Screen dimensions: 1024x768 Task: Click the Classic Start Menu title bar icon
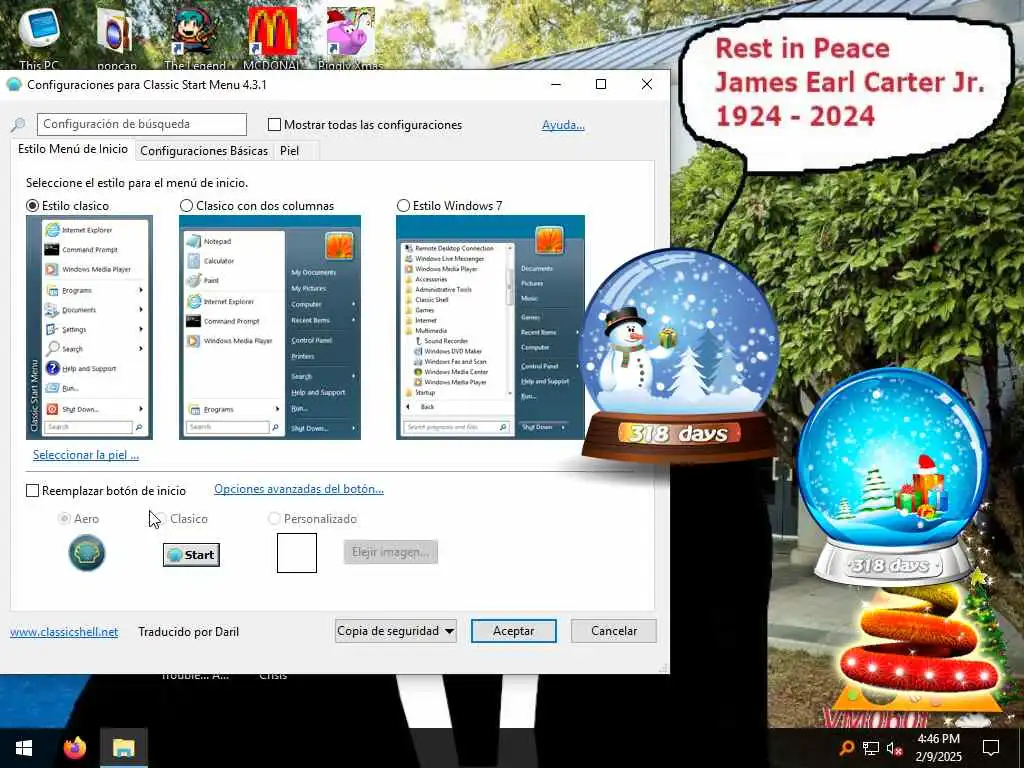tap(13, 85)
